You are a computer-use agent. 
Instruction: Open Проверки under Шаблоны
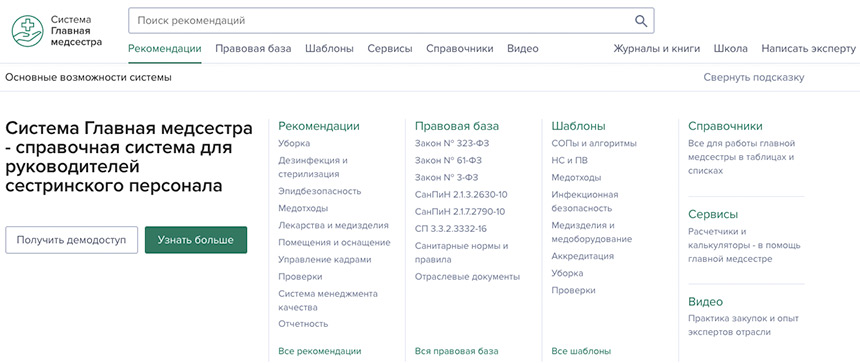pos(573,290)
